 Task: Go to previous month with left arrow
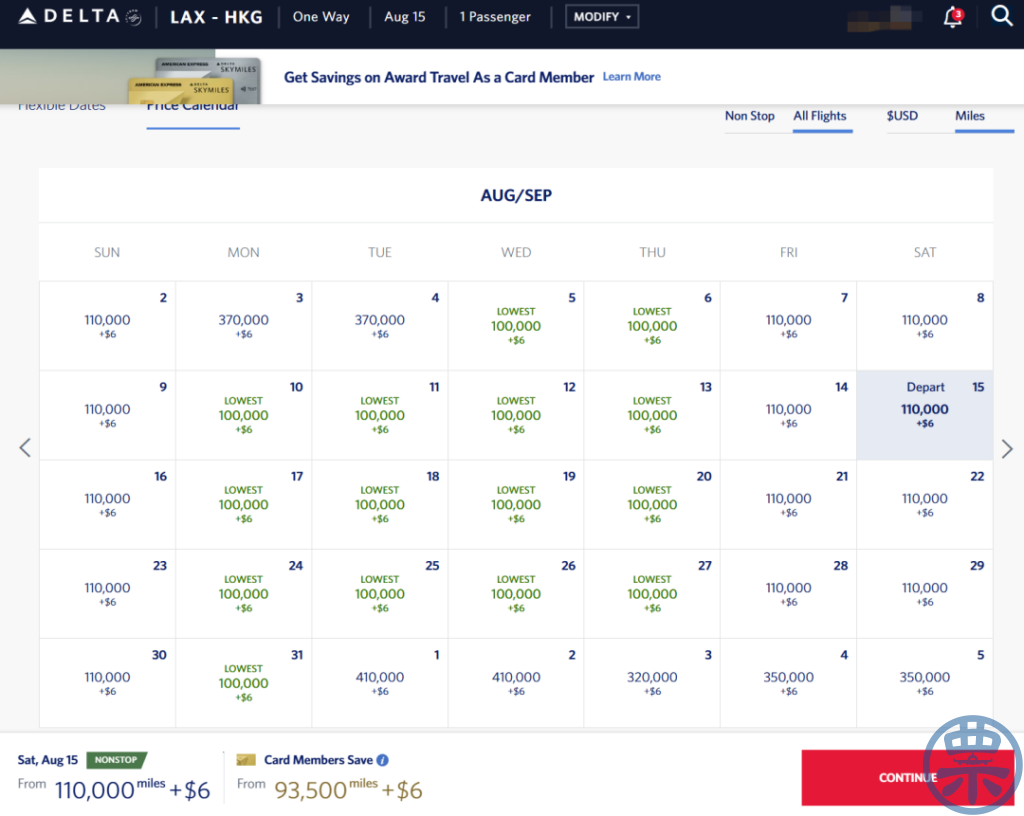click(x=25, y=448)
